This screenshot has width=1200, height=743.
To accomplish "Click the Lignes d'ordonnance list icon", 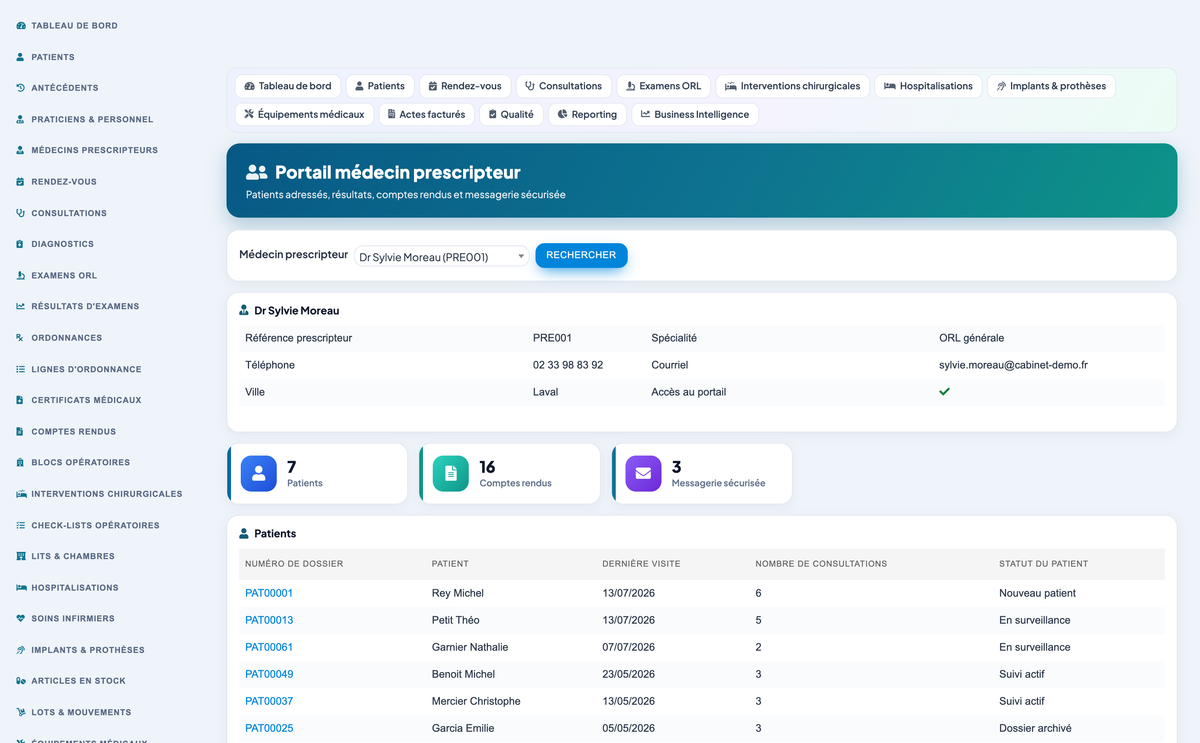I will pyautogui.click(x=21, y=369).
